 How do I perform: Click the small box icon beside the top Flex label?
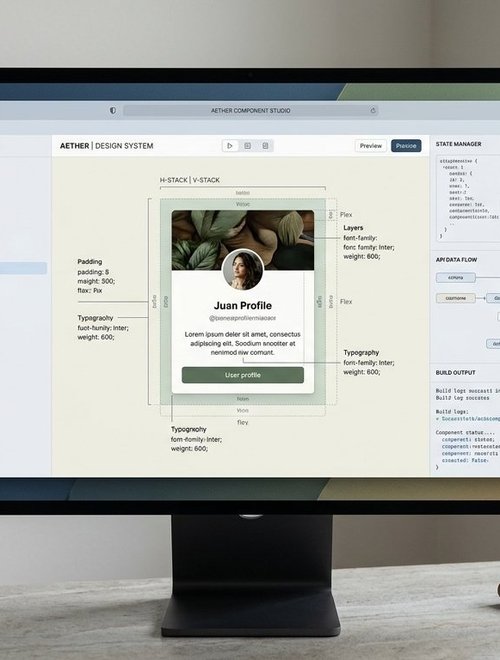[331, 215]
